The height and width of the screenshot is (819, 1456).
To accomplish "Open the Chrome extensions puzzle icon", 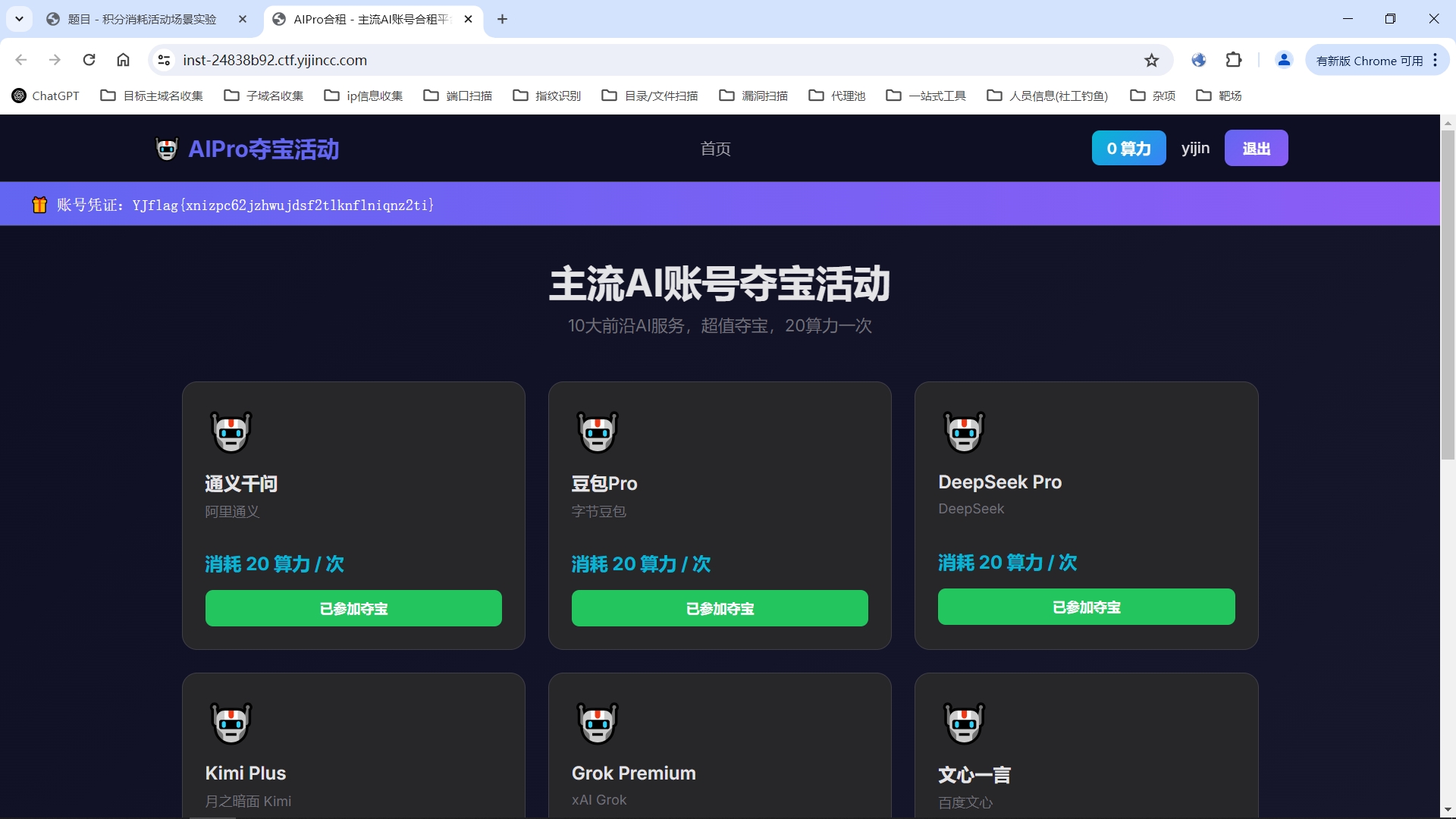I will (1234, 60).
